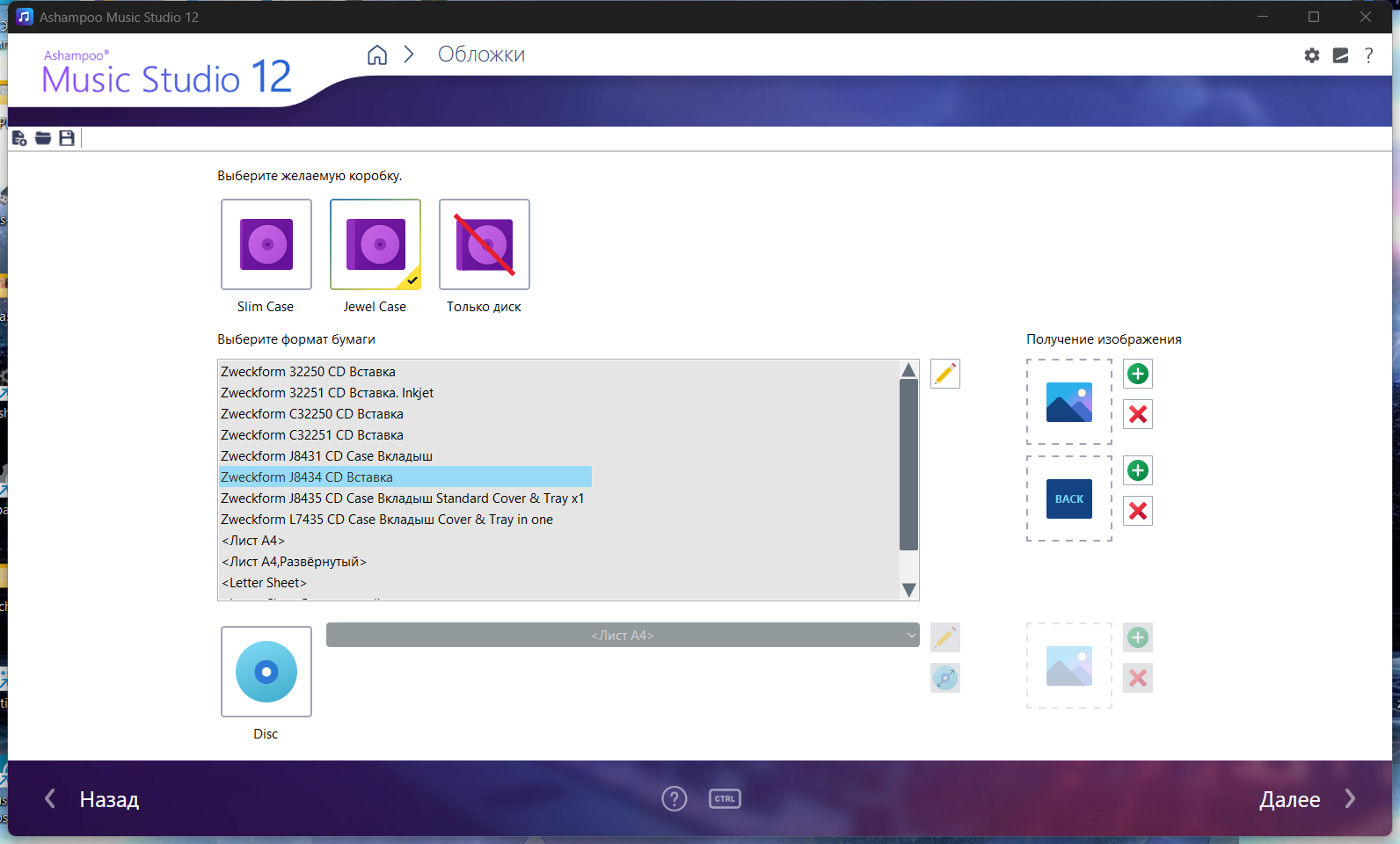
Task: Remove the front cover image
Action: coord(1138,414)
